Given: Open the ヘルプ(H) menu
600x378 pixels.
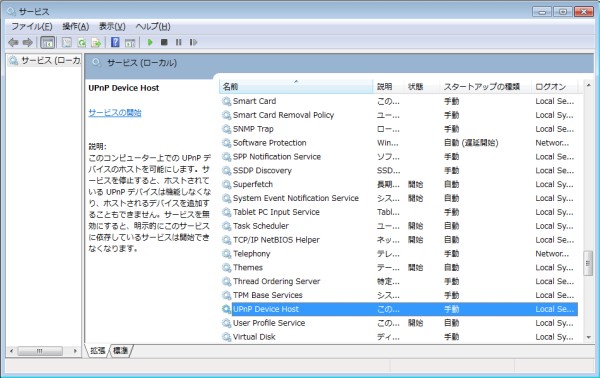Looking at the screenshot, I should click(x=153, y=26).
